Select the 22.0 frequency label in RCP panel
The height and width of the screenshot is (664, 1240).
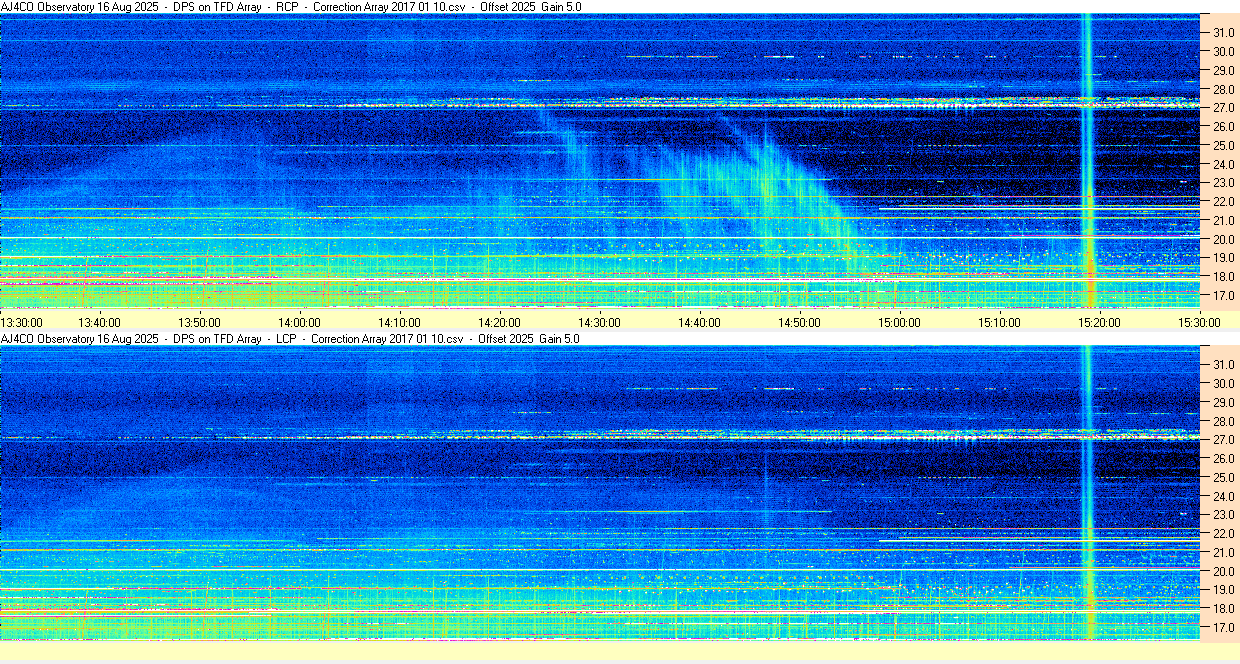pos(1224,202)
